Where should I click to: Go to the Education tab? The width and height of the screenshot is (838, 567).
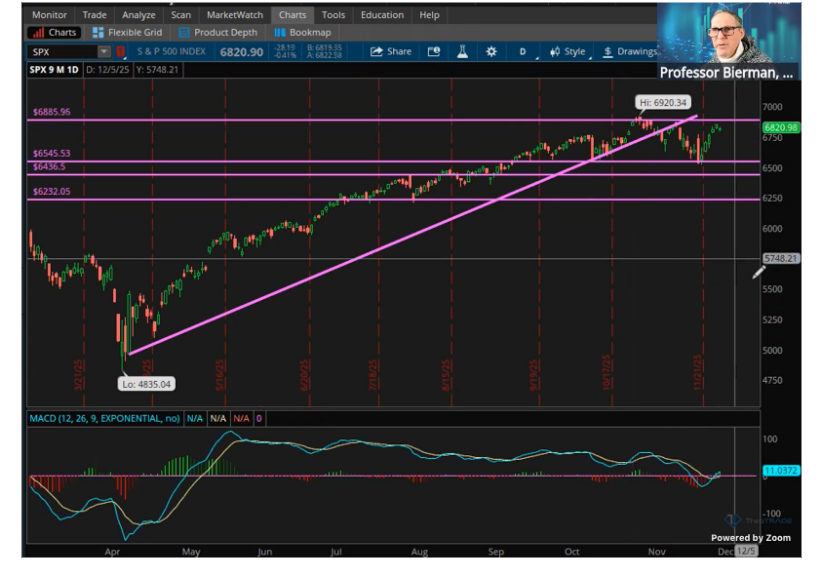382,15
